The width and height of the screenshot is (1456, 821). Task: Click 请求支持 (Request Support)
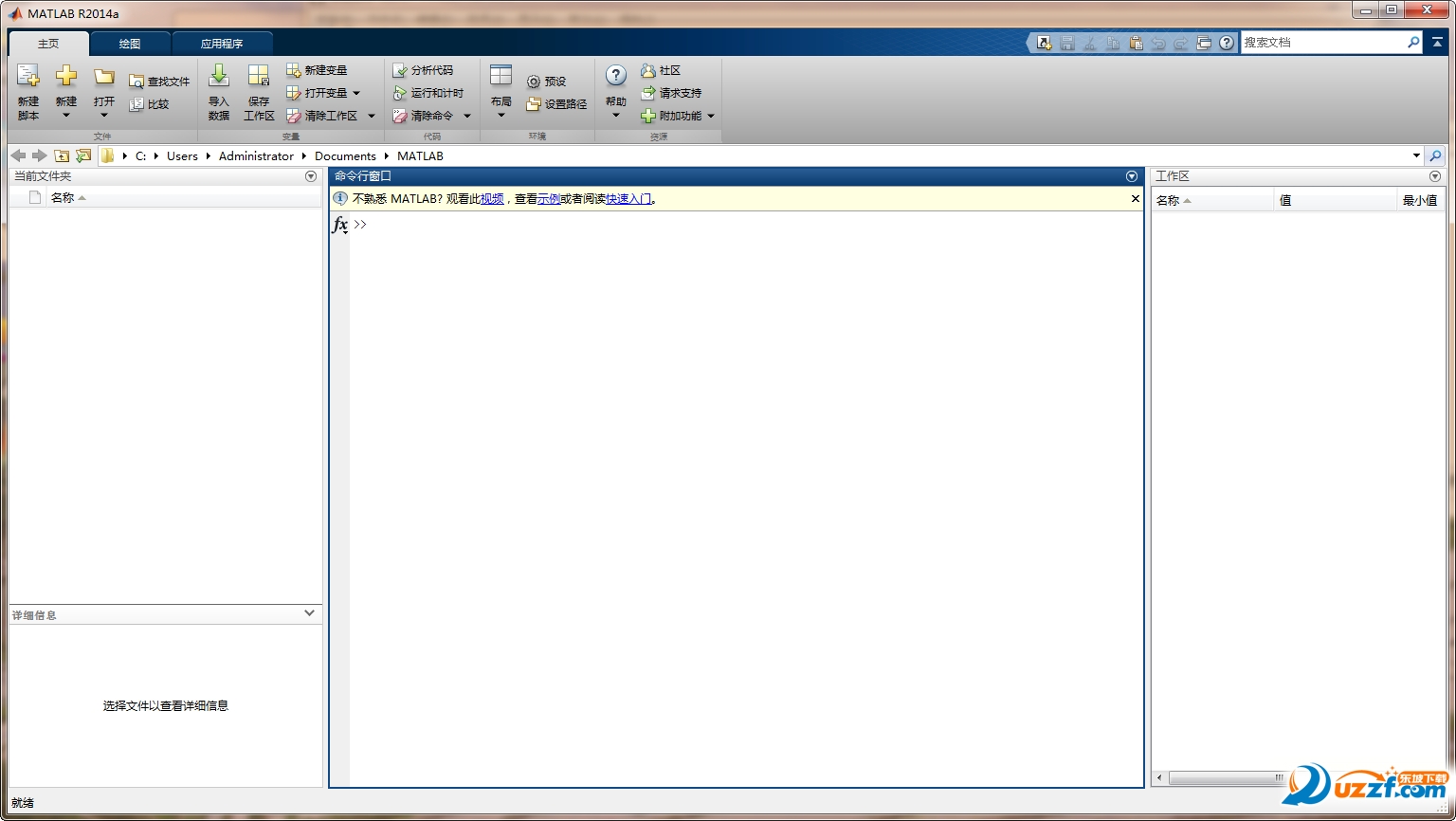coord(671,93)
